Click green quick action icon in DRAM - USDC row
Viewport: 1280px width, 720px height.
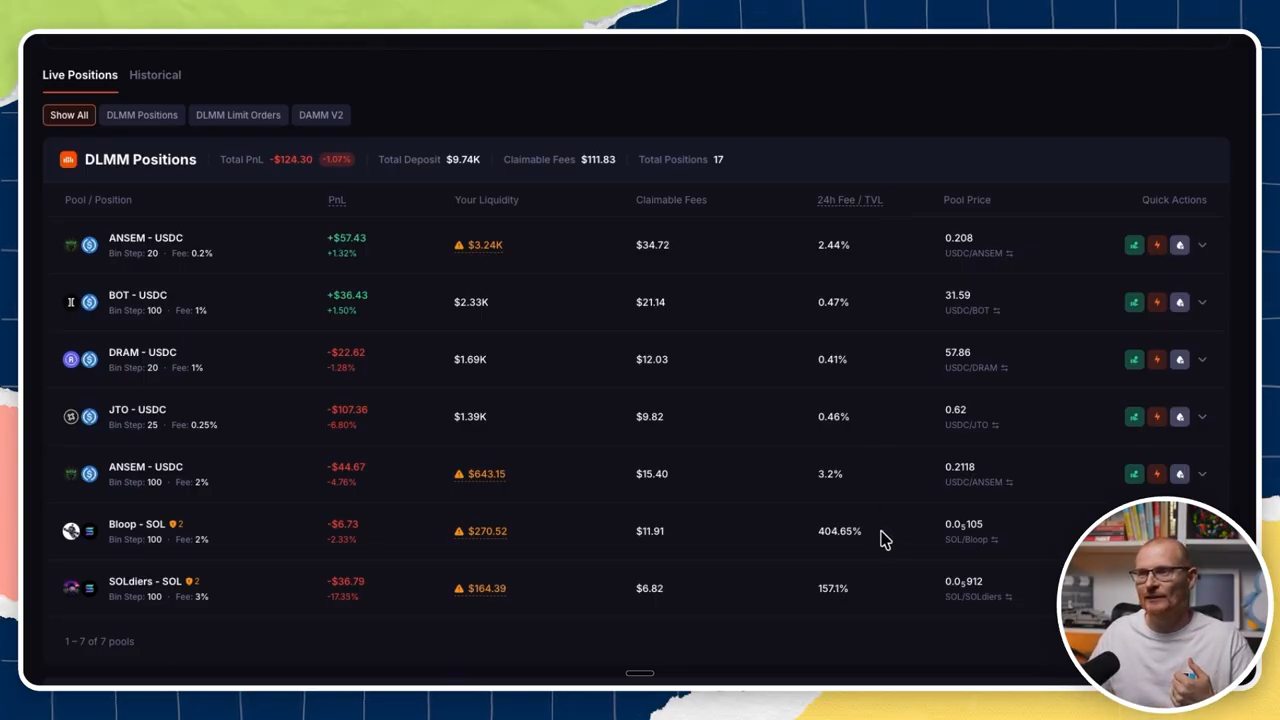tap(1134, 359)
